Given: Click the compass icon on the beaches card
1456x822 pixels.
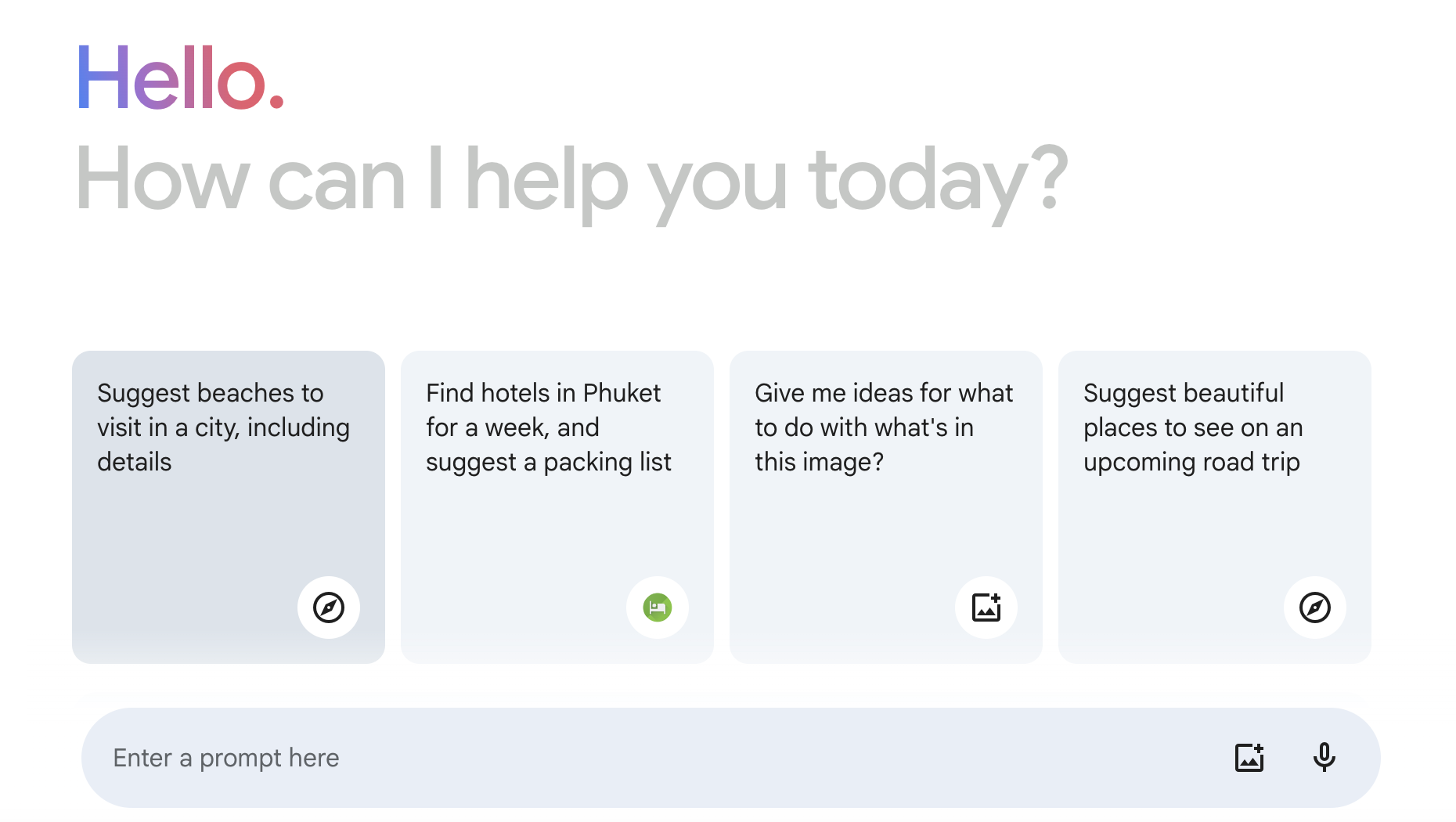Looking at the screenshot, I should (x=328, y=607).
